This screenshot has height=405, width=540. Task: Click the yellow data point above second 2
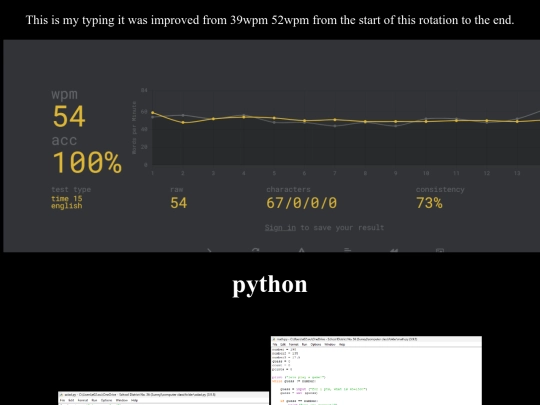(x=183, y=122)
